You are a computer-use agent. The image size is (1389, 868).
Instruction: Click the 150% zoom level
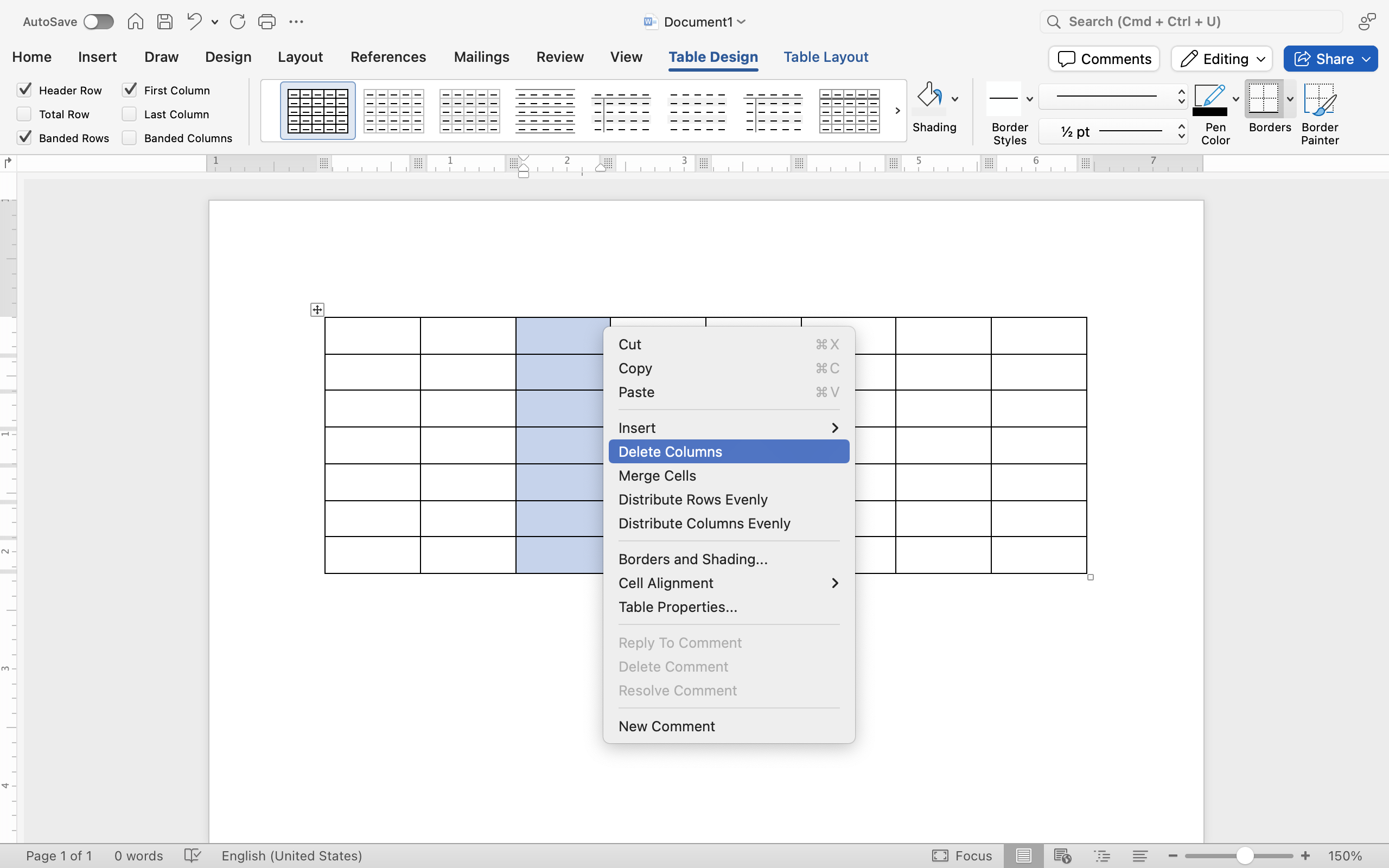coord(1345,856)
